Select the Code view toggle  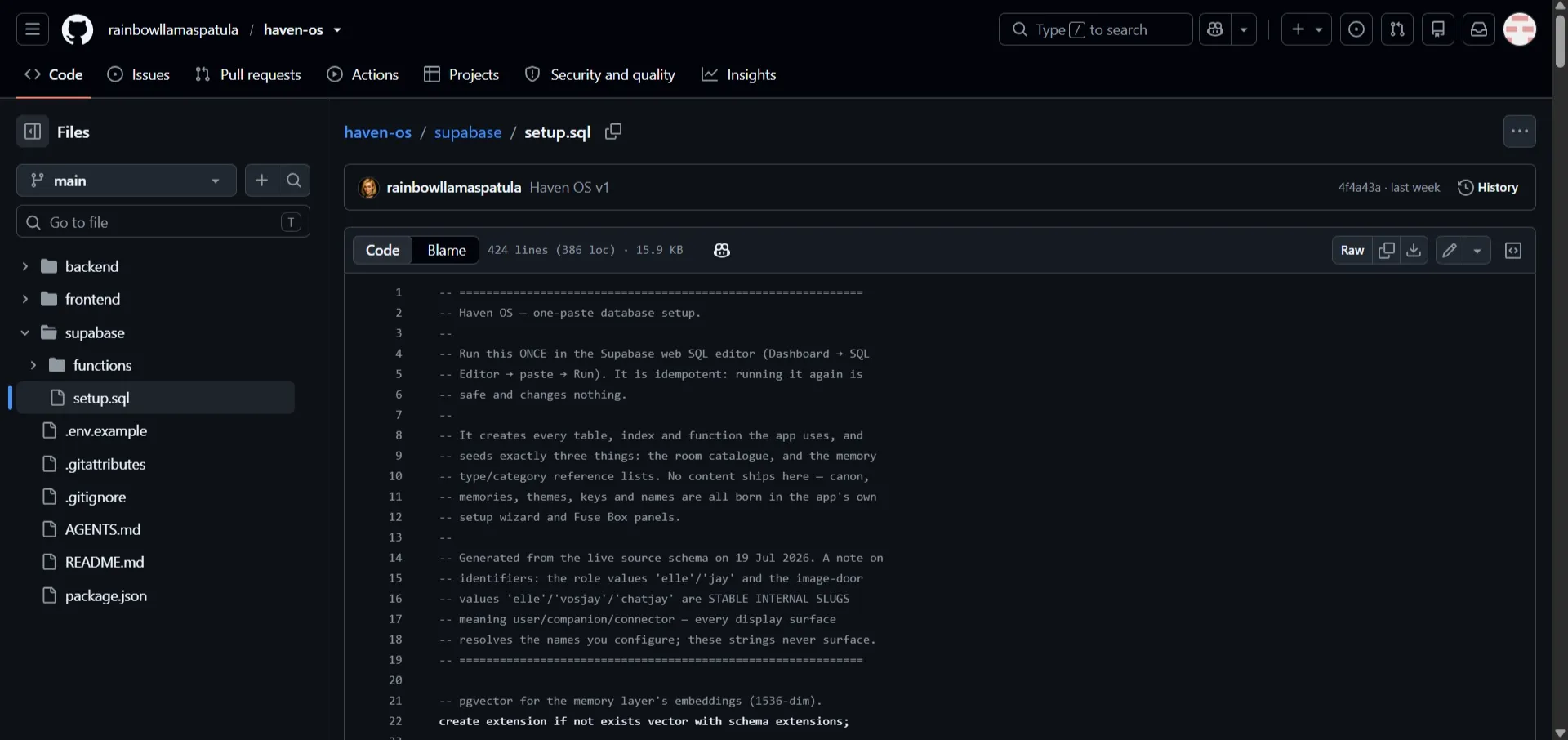(383, 251)
